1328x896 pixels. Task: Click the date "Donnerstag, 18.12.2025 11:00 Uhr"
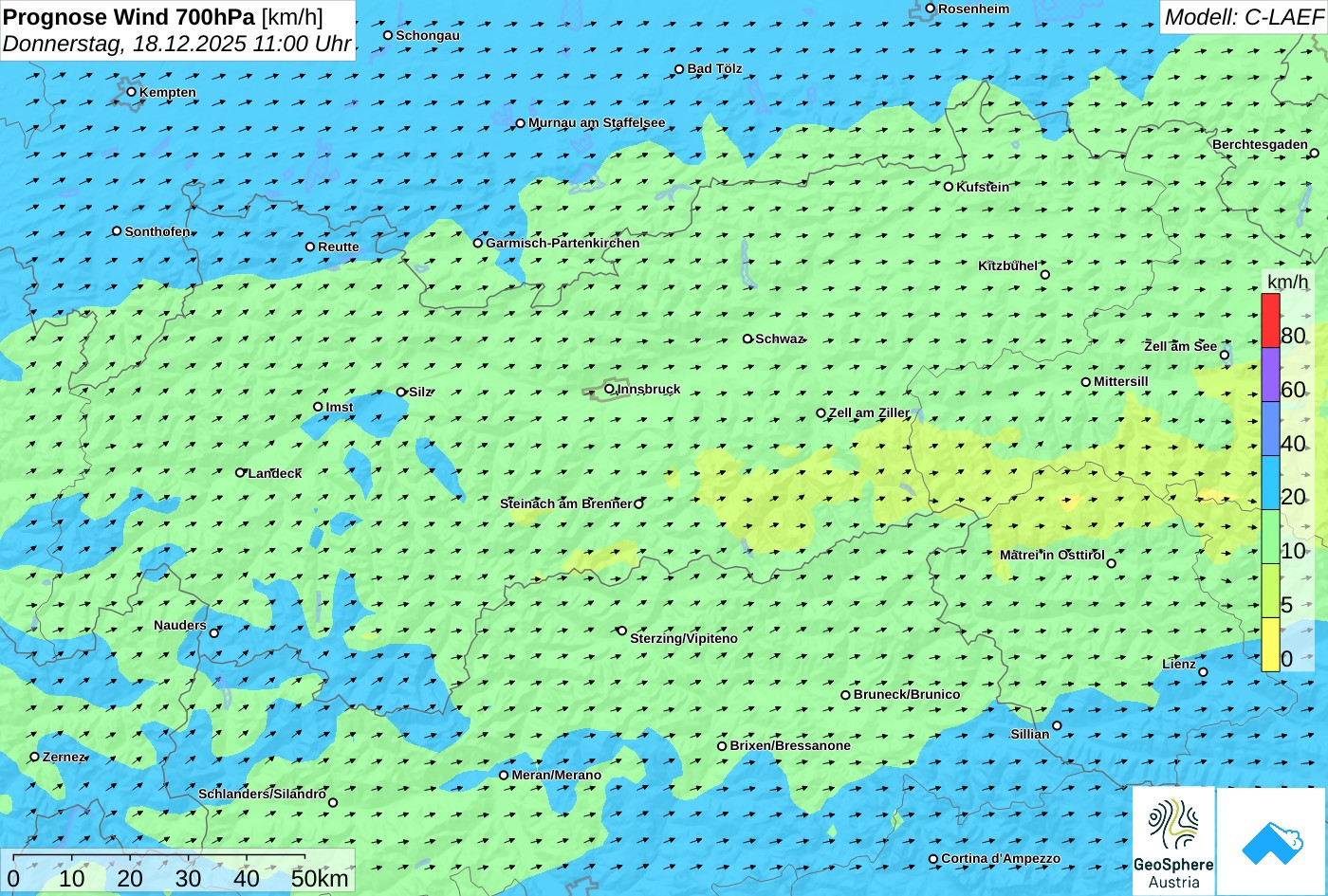[177, 44]
